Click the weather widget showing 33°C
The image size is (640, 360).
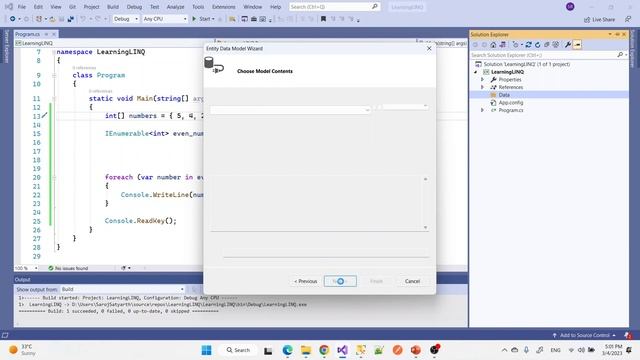coord(22,350)
